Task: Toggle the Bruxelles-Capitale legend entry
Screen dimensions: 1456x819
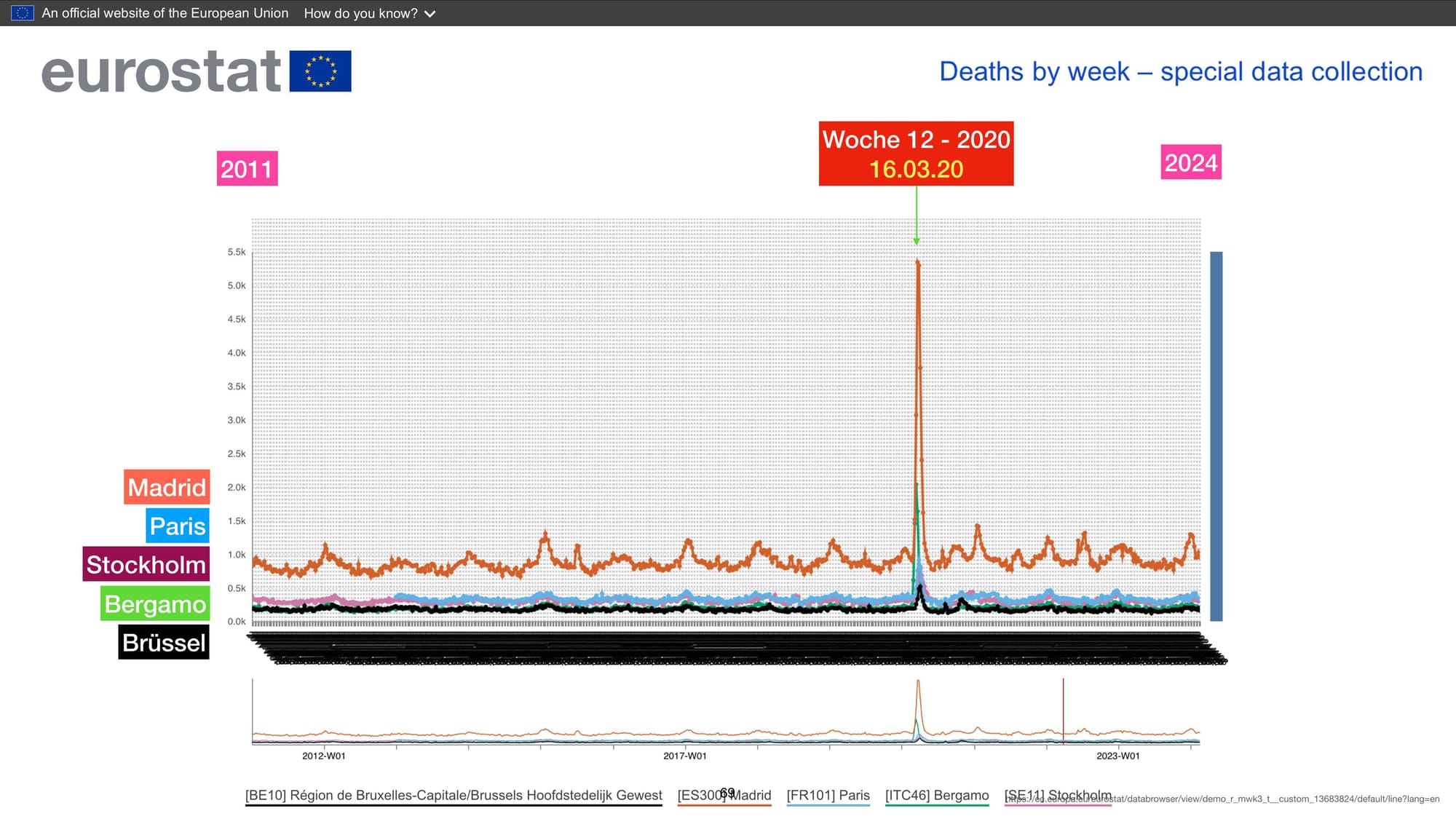Action: tap(454, 796)
